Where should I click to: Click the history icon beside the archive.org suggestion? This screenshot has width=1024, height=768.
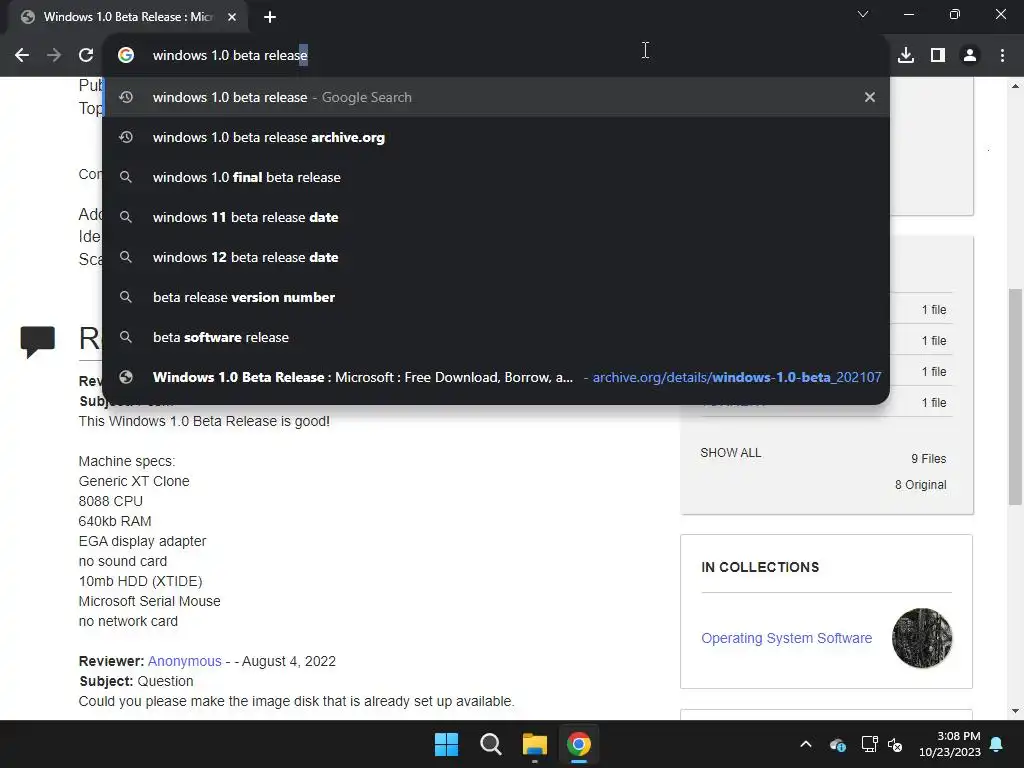(126, 137)
